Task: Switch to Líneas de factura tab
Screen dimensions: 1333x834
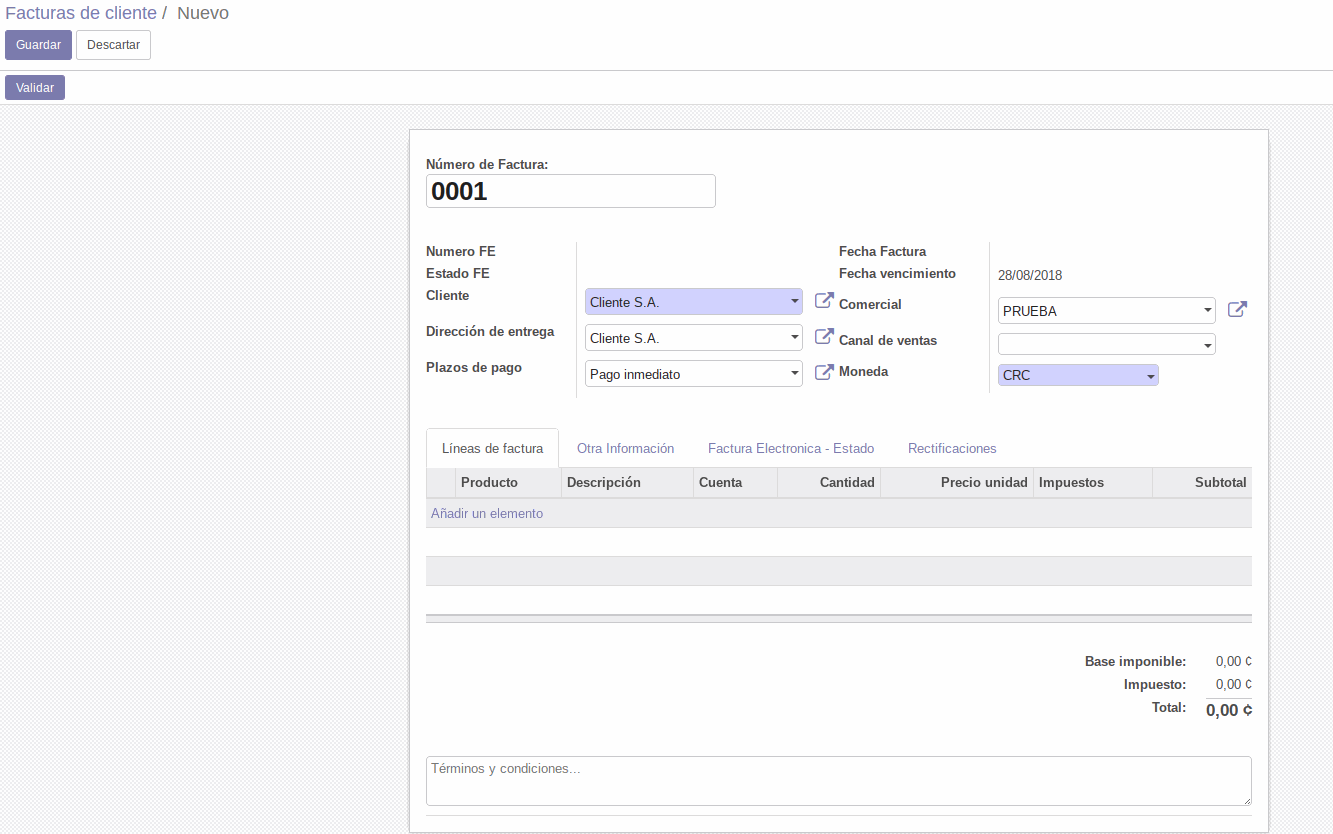Action: click(x=492, y=448)
